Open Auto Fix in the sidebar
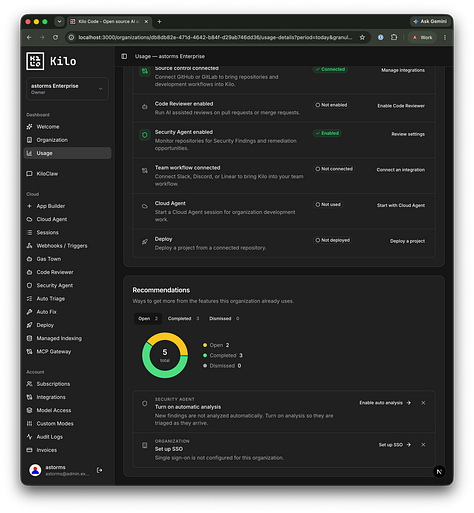Viewport: 474px width, 513px height. point(67,312)
